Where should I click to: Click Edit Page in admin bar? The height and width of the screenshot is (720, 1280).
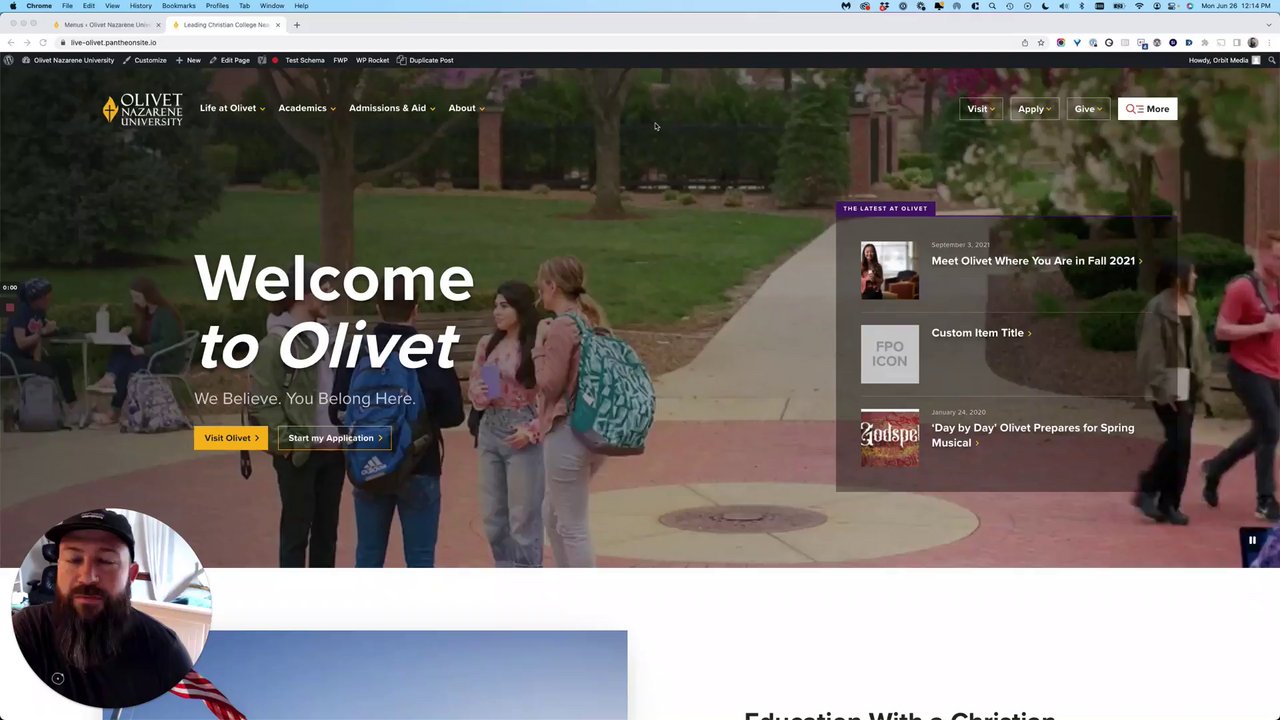coord(230,60)
